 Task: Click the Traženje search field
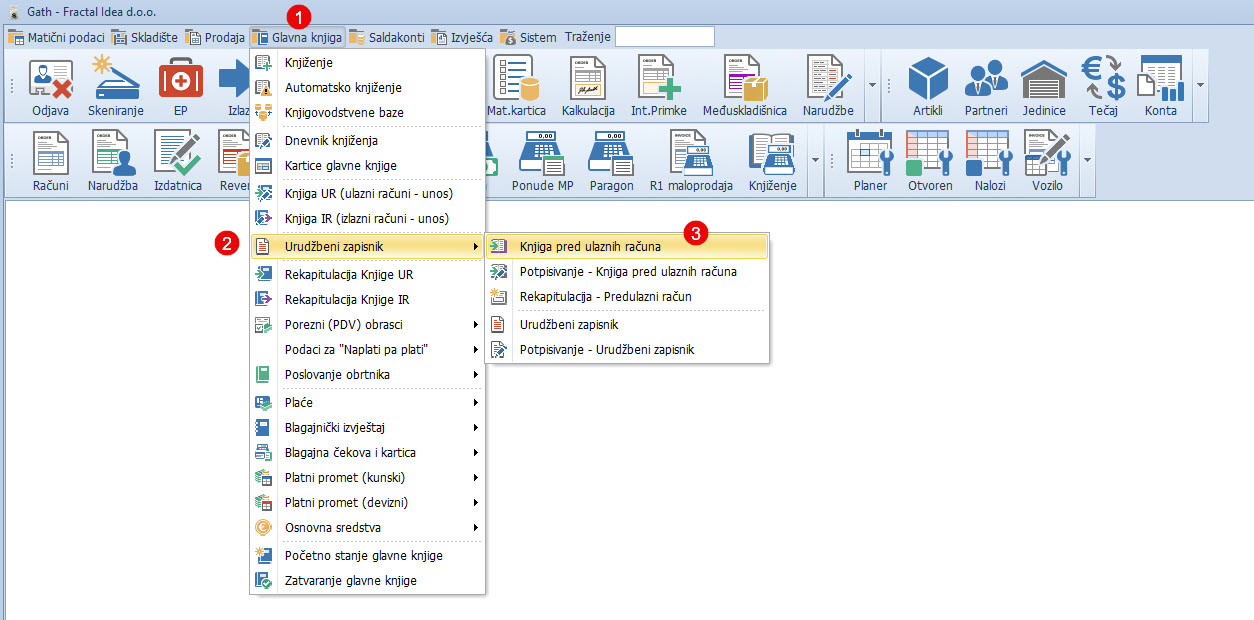click(x=664, y=37)
